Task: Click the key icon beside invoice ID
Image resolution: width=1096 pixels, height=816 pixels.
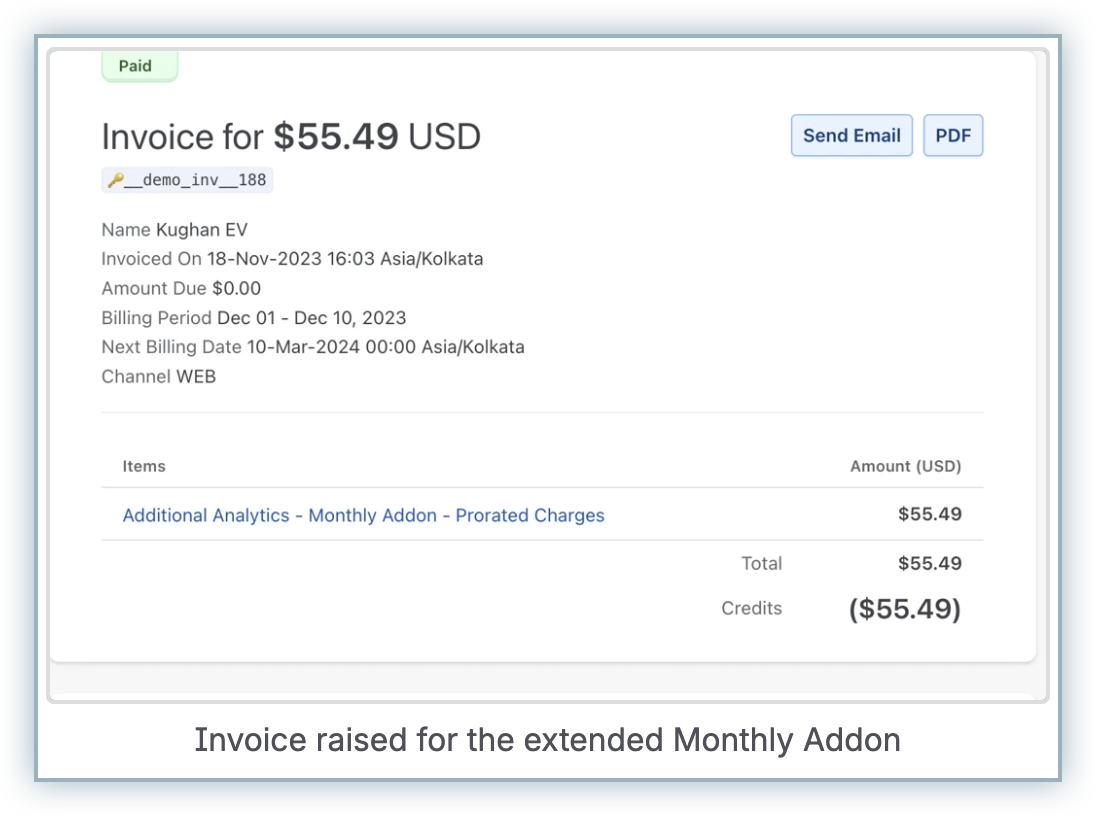Action: (x=115, y=181)
